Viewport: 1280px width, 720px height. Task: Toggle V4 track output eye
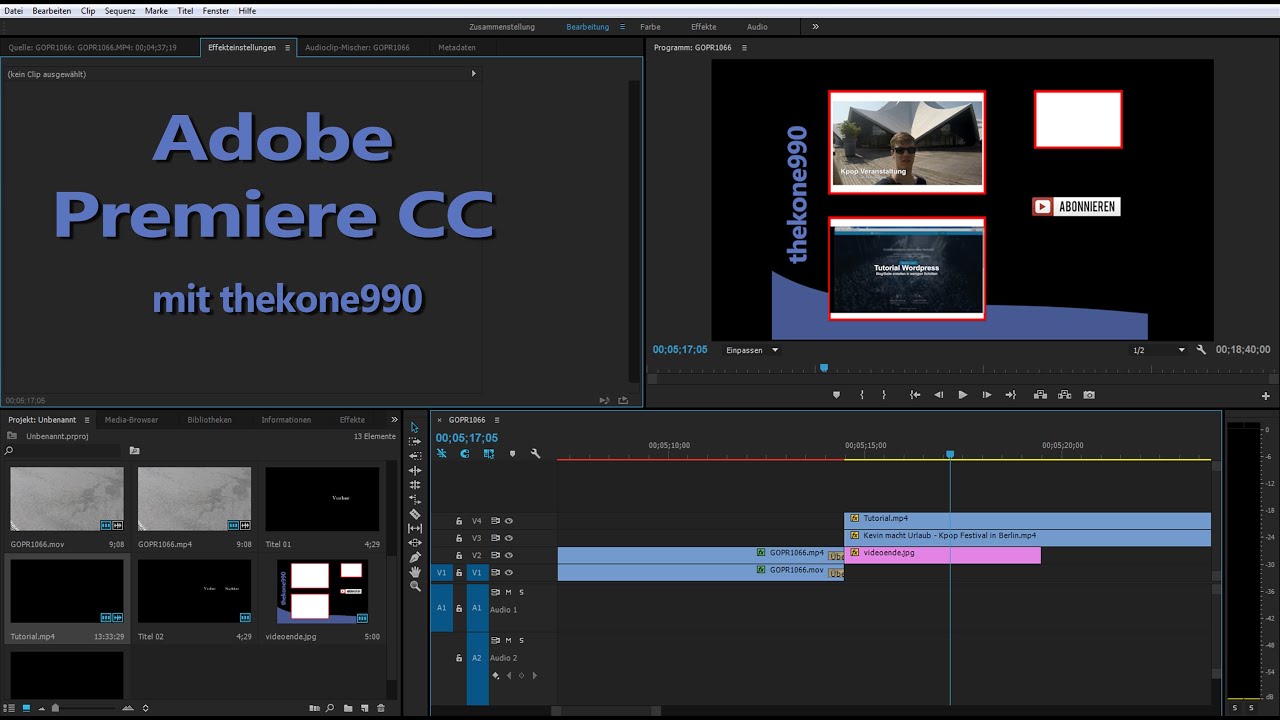tap(509, 521)
